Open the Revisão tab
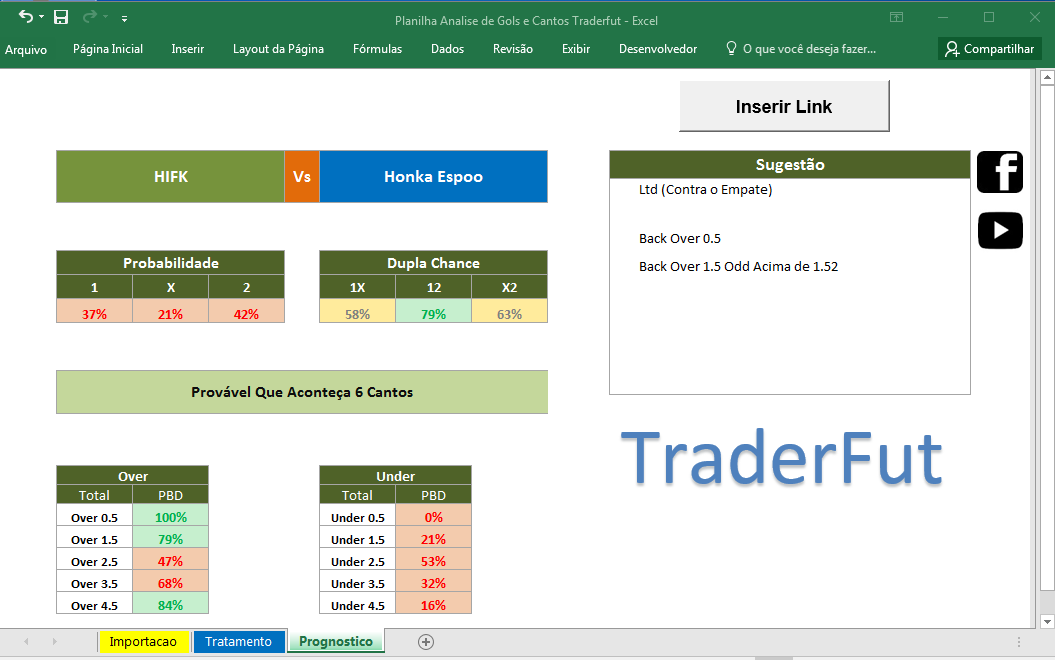Screen dimensions: 1055x660 point(513,49)
